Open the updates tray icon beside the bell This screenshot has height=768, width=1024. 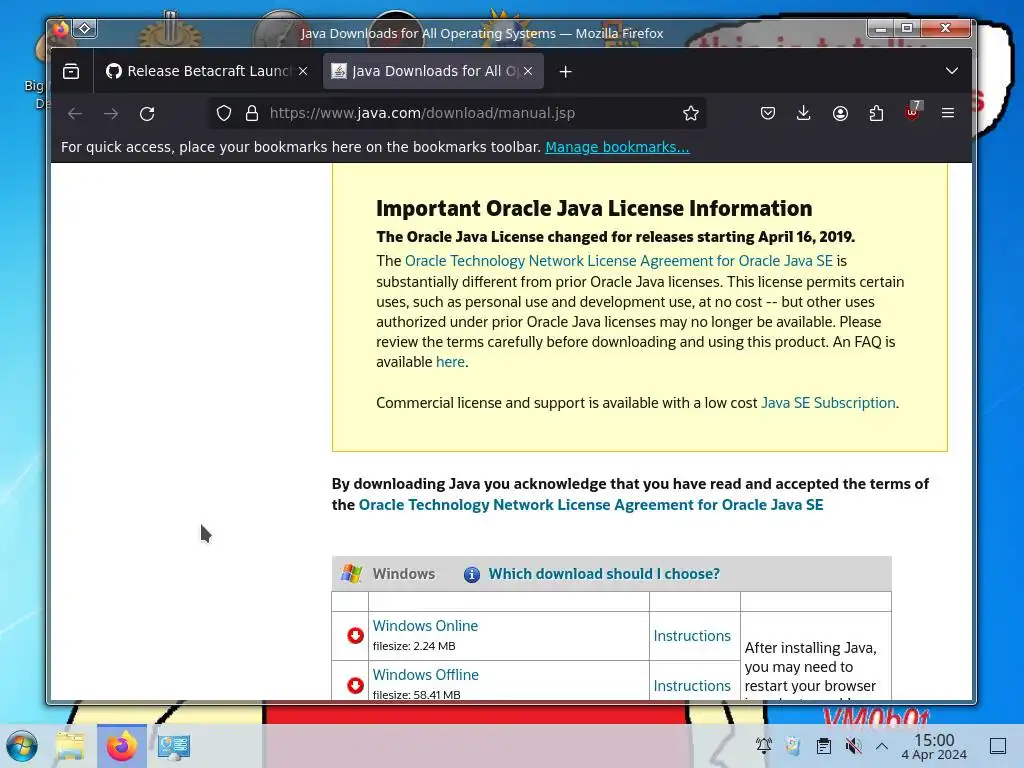[x=793, y=746]
